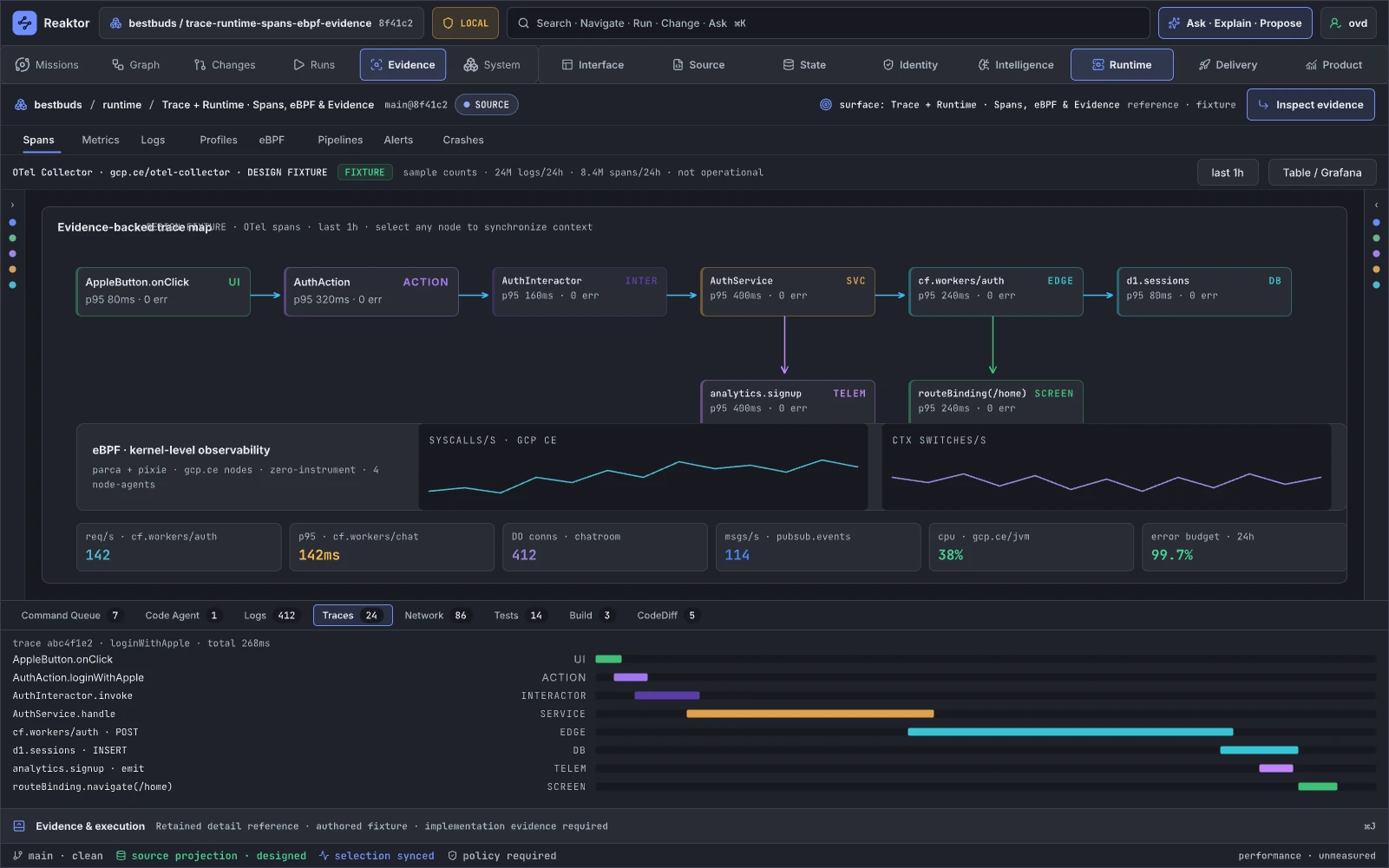Open the Logs sub-tab

pyautogui.click(x=153, y=140)
